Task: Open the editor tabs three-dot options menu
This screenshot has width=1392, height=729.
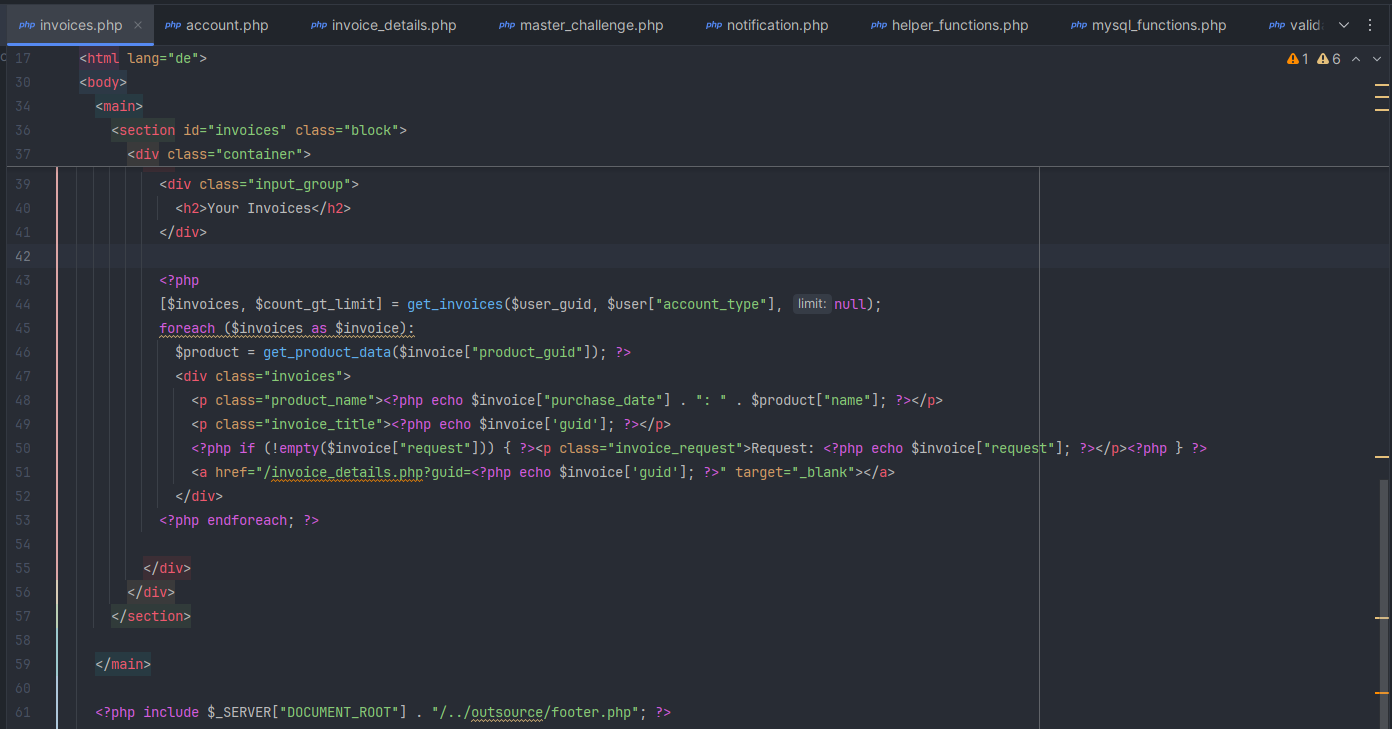Action: (x=1370, y=25)
